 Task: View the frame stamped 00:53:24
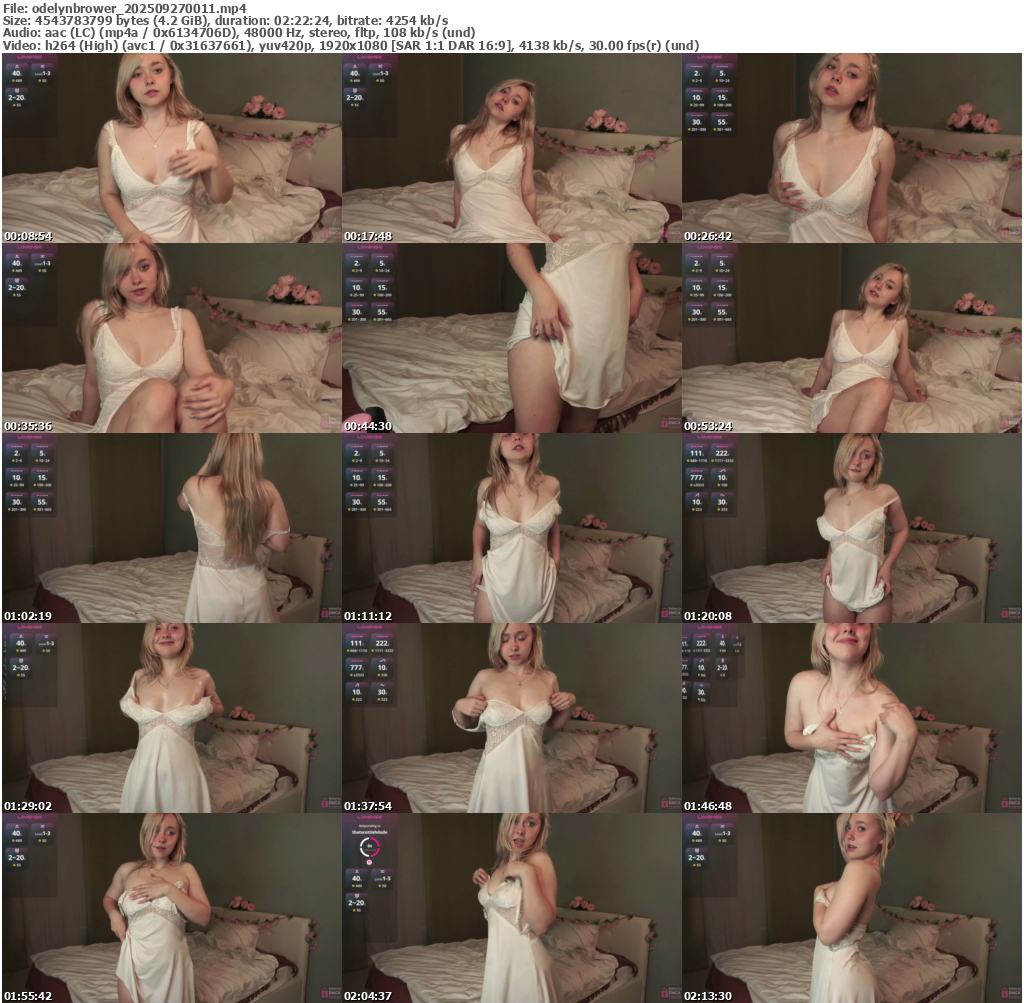click(852, 338)
